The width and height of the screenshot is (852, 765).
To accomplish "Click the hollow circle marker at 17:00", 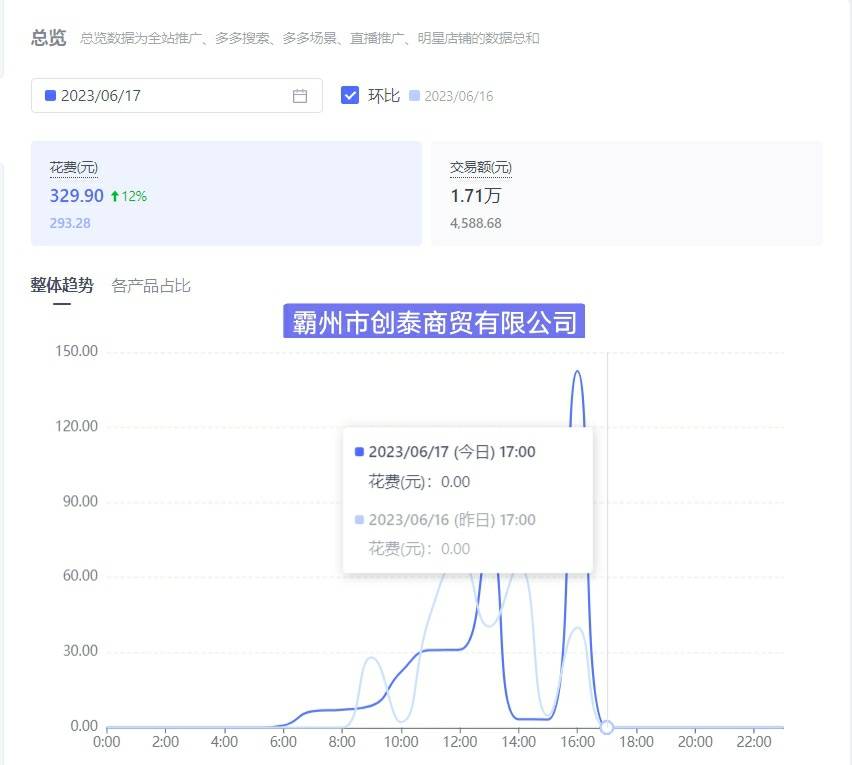I will point(606,727).
